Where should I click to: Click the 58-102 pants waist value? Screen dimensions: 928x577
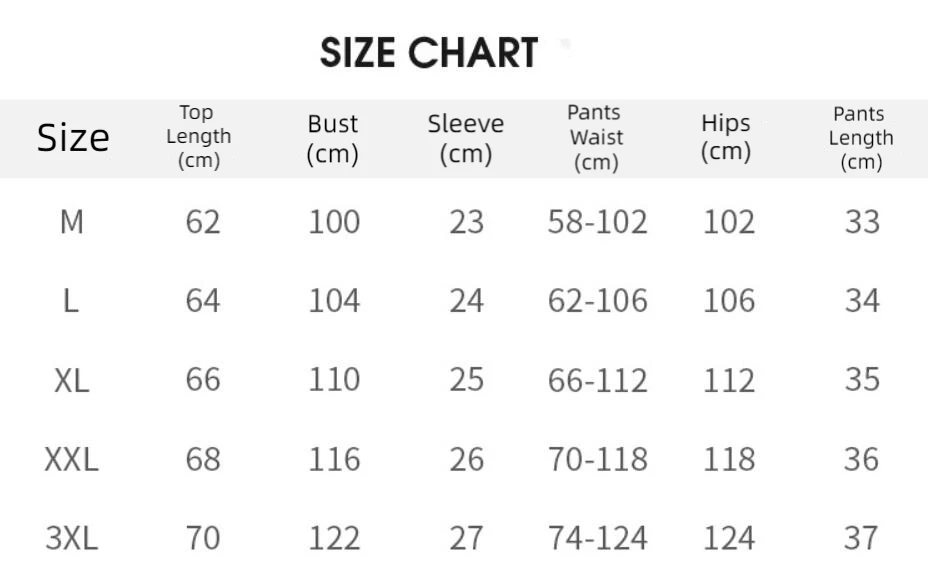(x=597, y=223)
